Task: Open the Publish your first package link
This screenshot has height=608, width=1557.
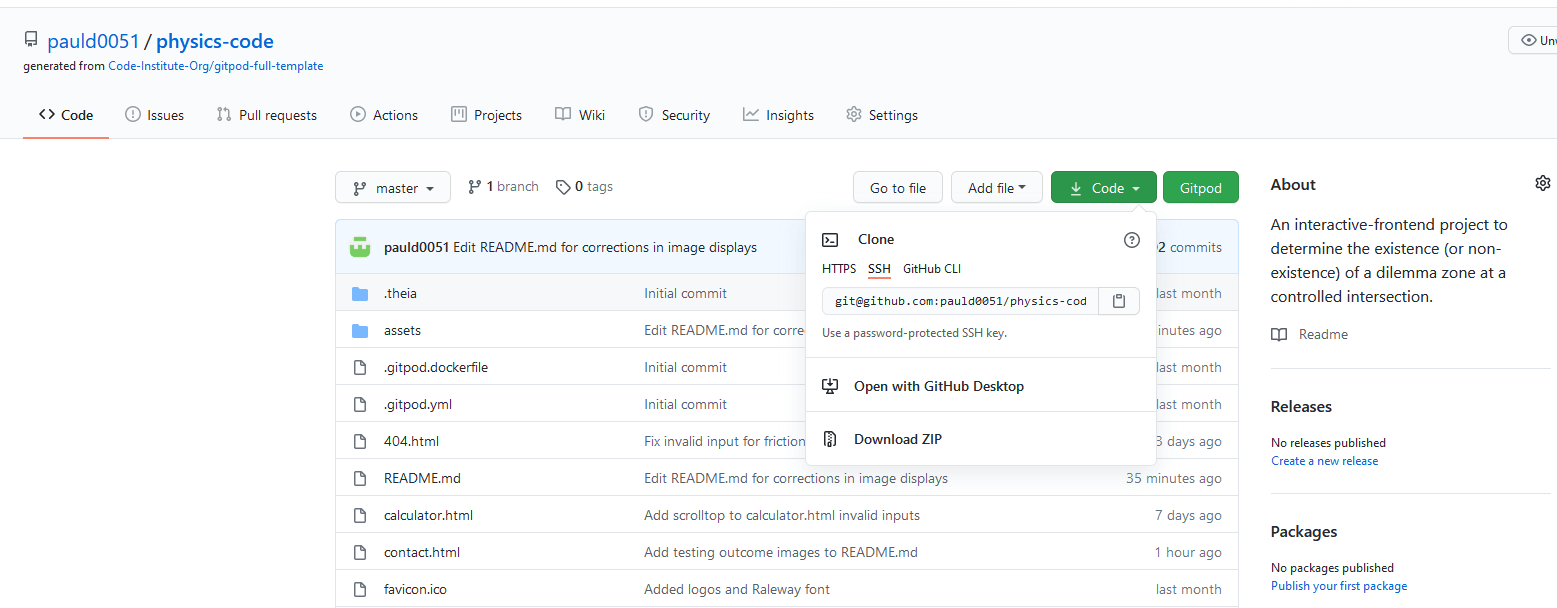Action: click(x=1339, y=586)
